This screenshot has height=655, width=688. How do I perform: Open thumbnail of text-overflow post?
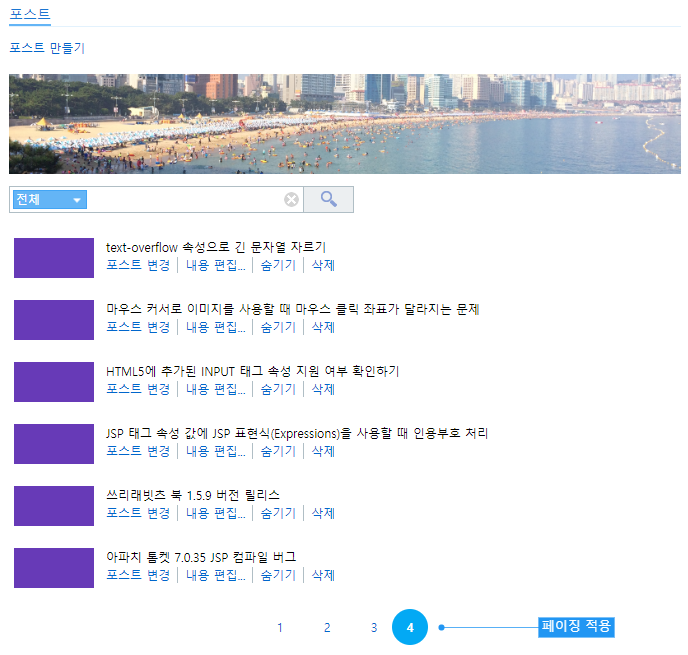pos(54,258)
